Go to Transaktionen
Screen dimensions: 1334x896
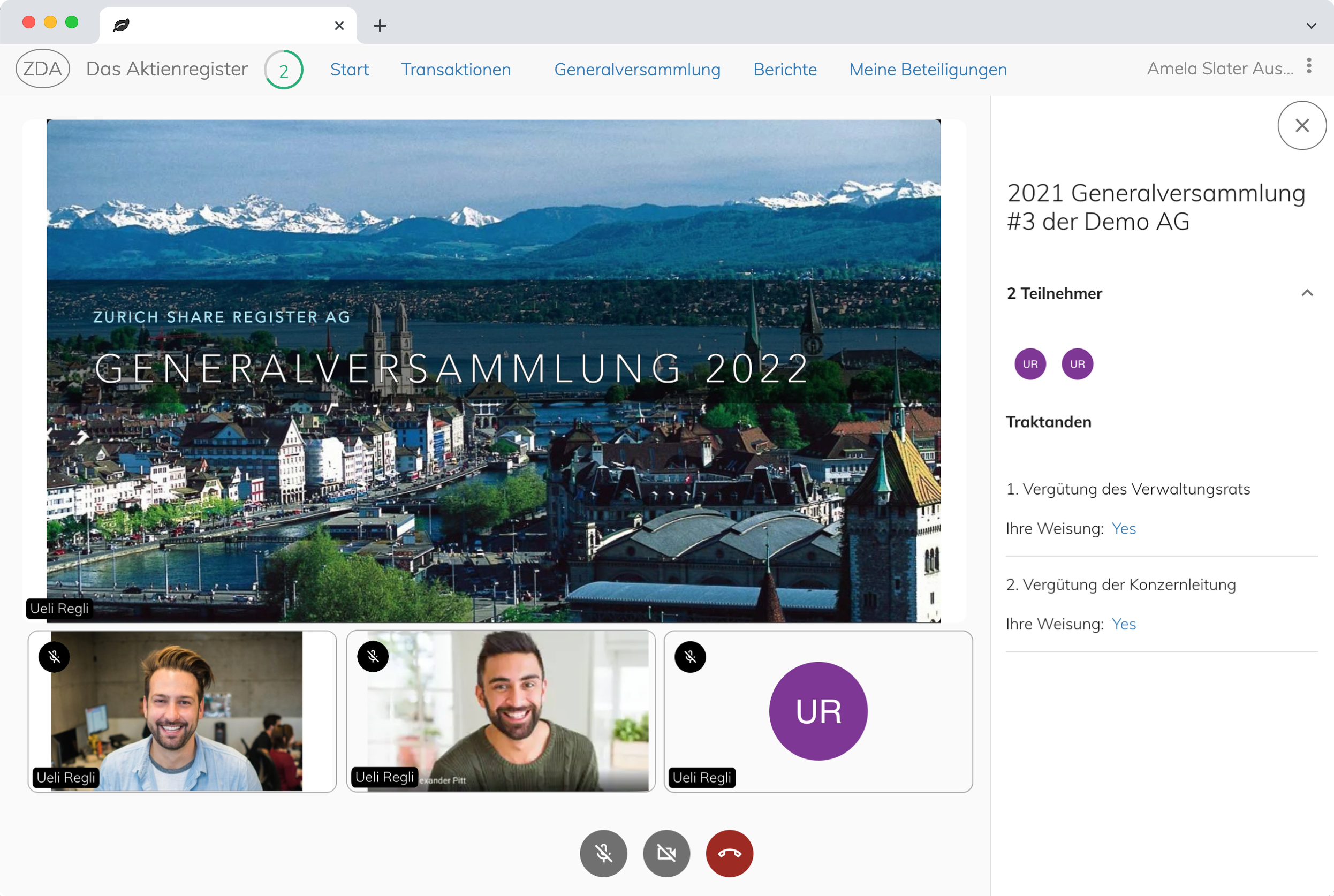456,70
